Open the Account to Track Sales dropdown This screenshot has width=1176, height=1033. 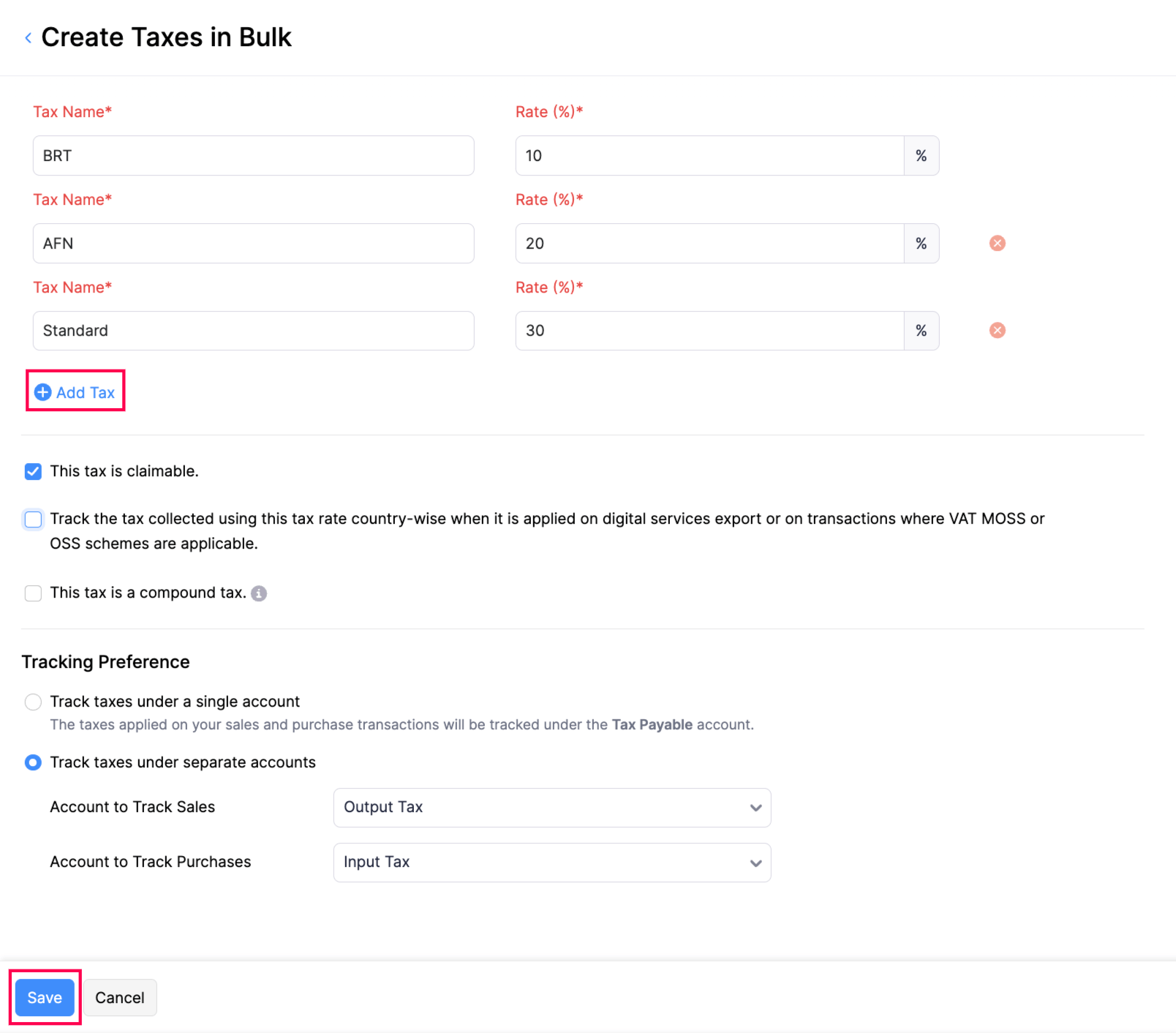pos(551,807)
